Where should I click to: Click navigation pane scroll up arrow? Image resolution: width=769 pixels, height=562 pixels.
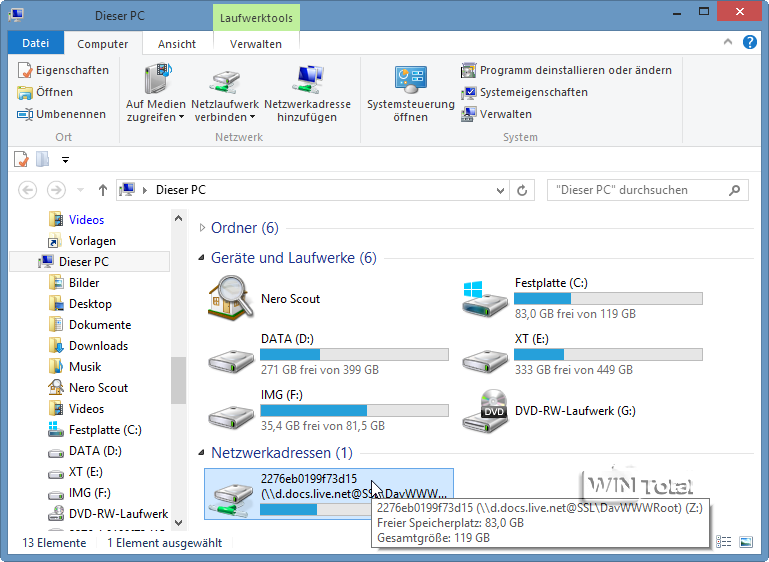tap(179, 218)
